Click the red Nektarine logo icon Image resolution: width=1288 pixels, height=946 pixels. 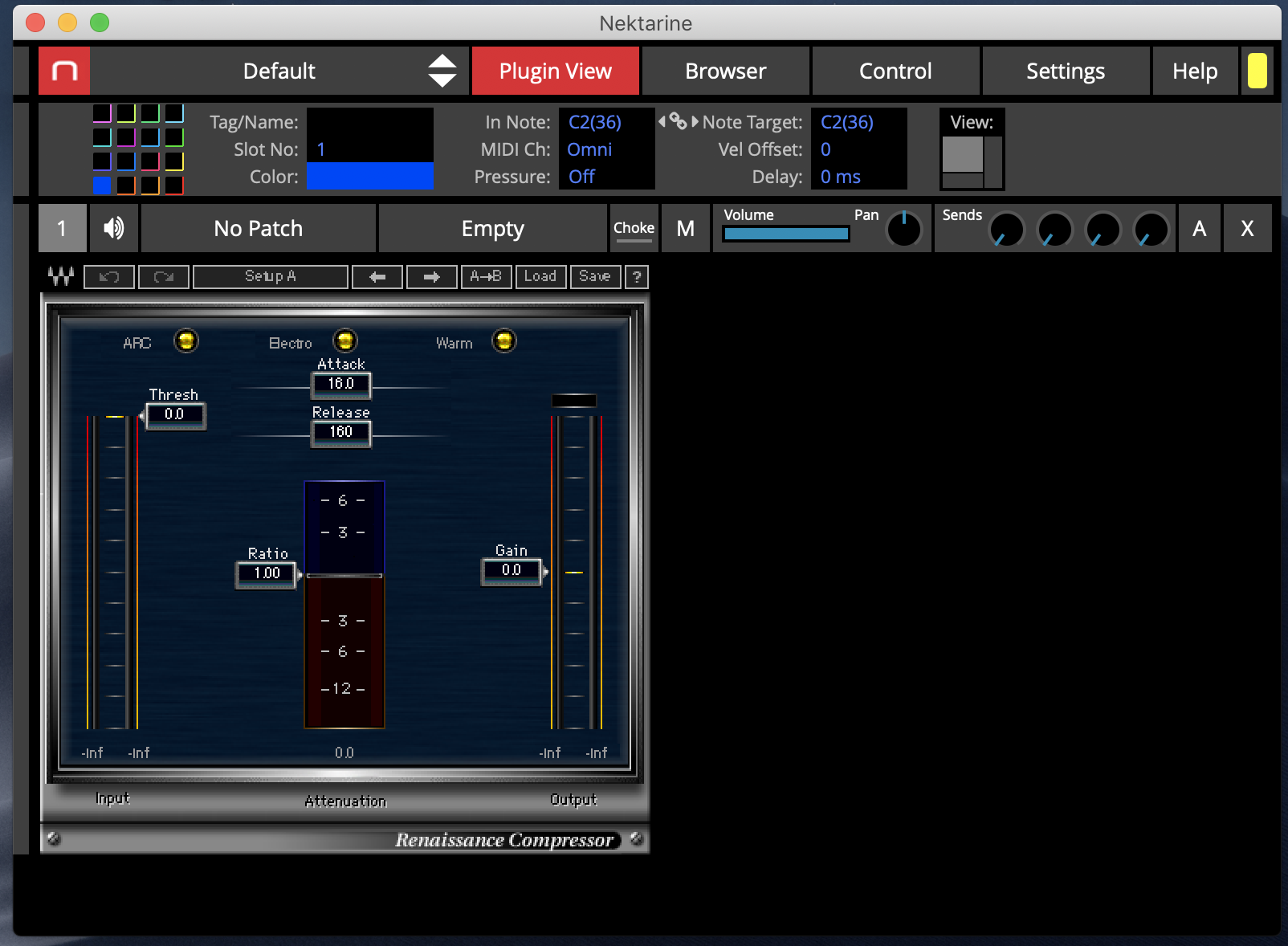pyautogui.click(x=64, y=71)
